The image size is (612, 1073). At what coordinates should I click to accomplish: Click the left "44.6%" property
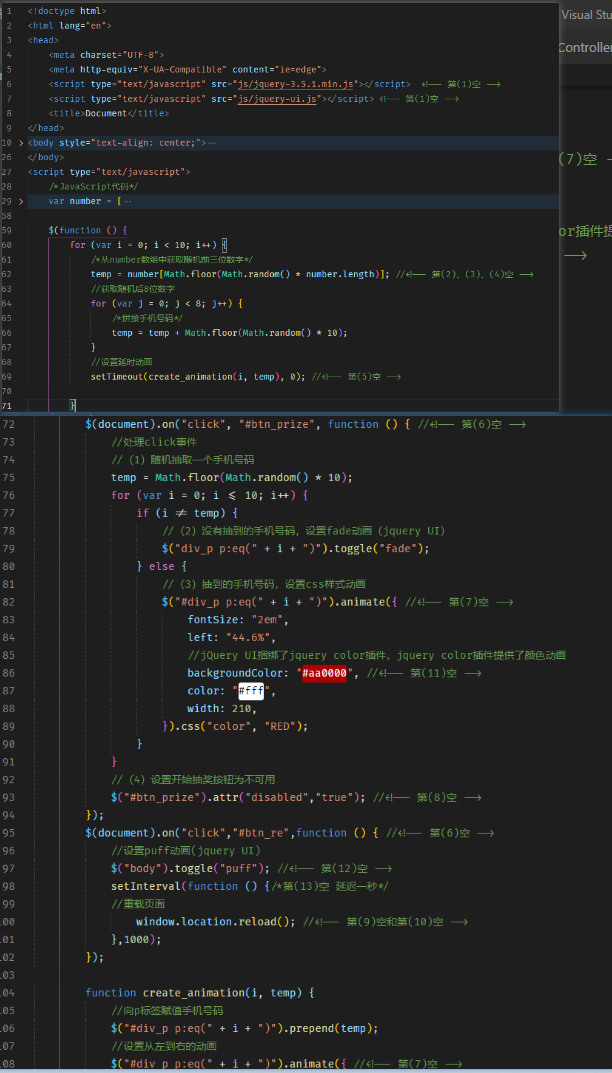coord(231,638)
